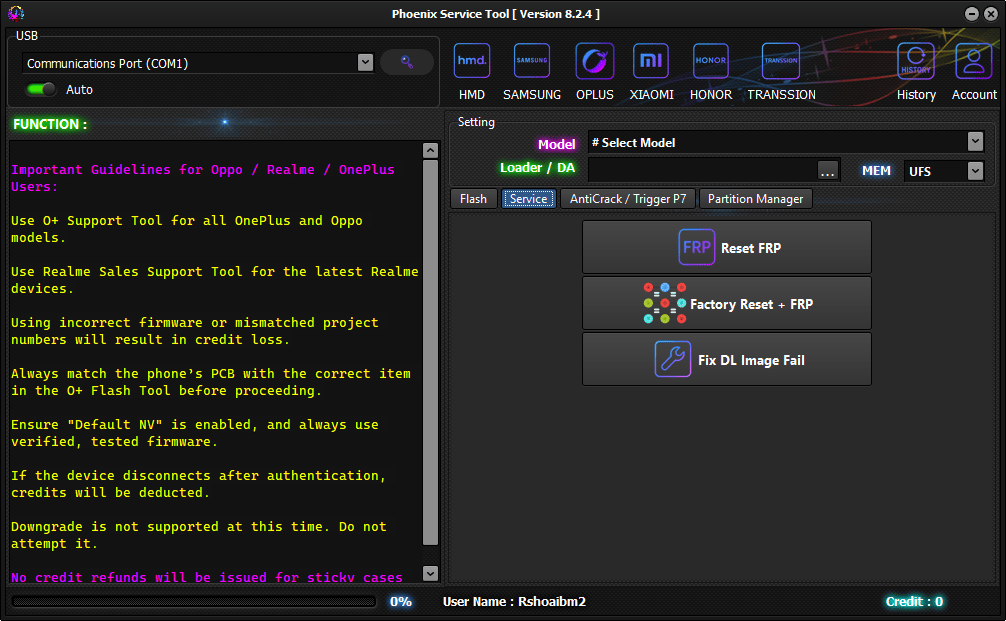The image size is (1006, 621).
Task: Open the Account icon
Action: (973, 62)
